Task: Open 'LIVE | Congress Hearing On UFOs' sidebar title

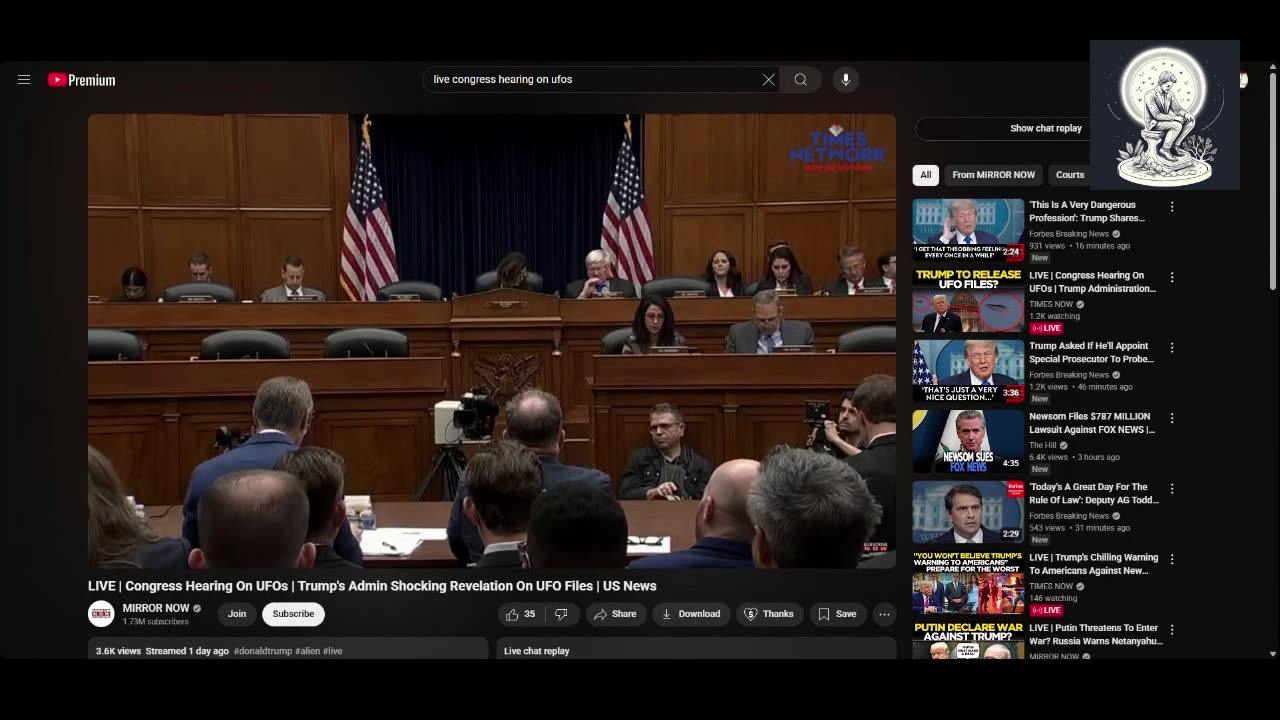Action: pyautogui.click(x=1092, y=282)
